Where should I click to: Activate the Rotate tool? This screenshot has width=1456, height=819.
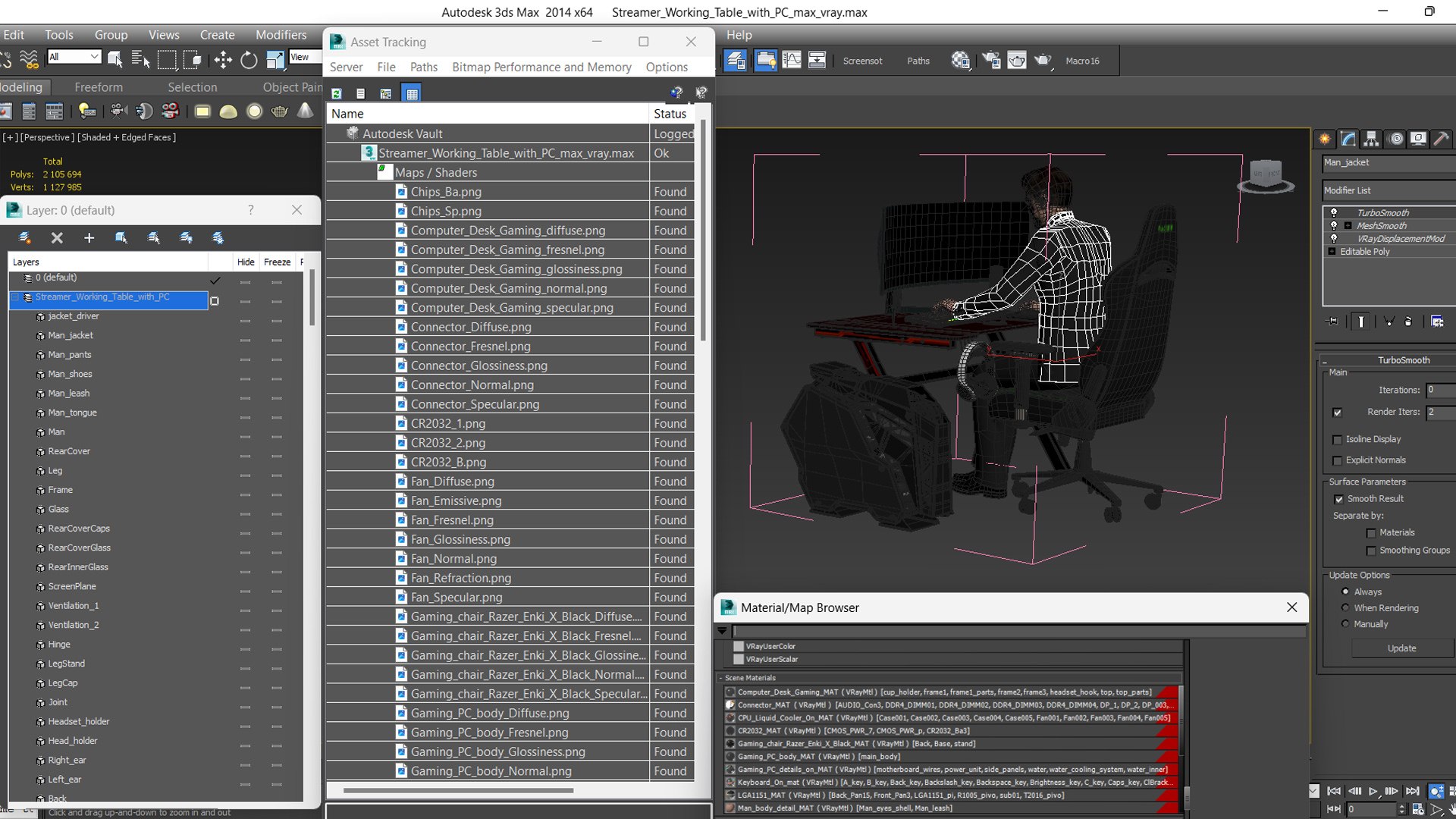pos(249,60)
